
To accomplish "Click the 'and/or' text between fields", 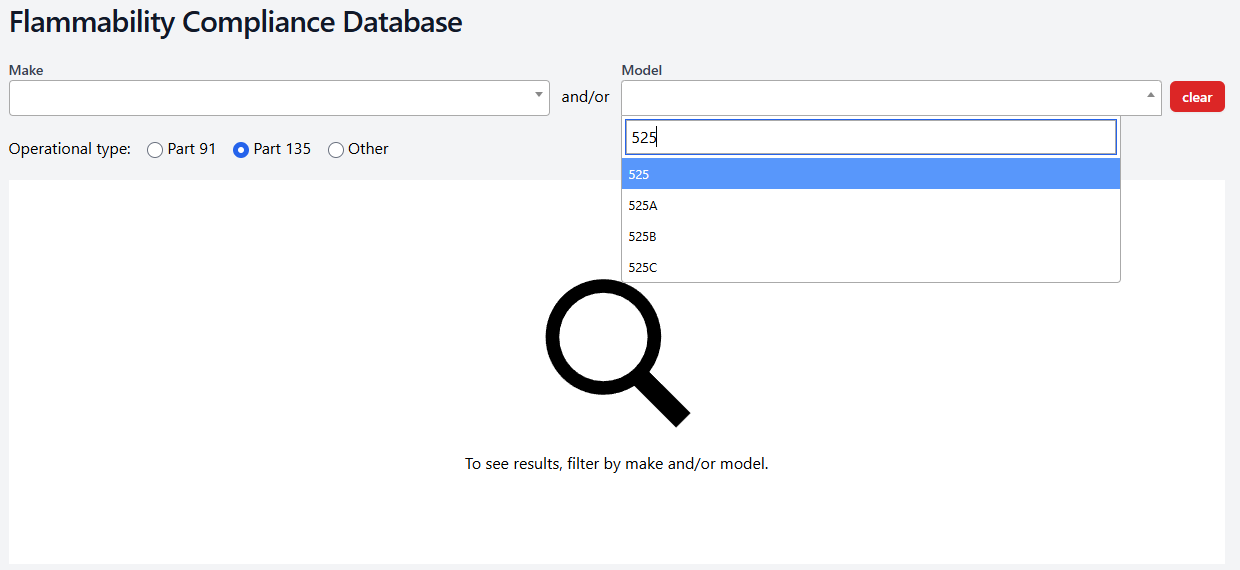I will (x=585, y=97).
